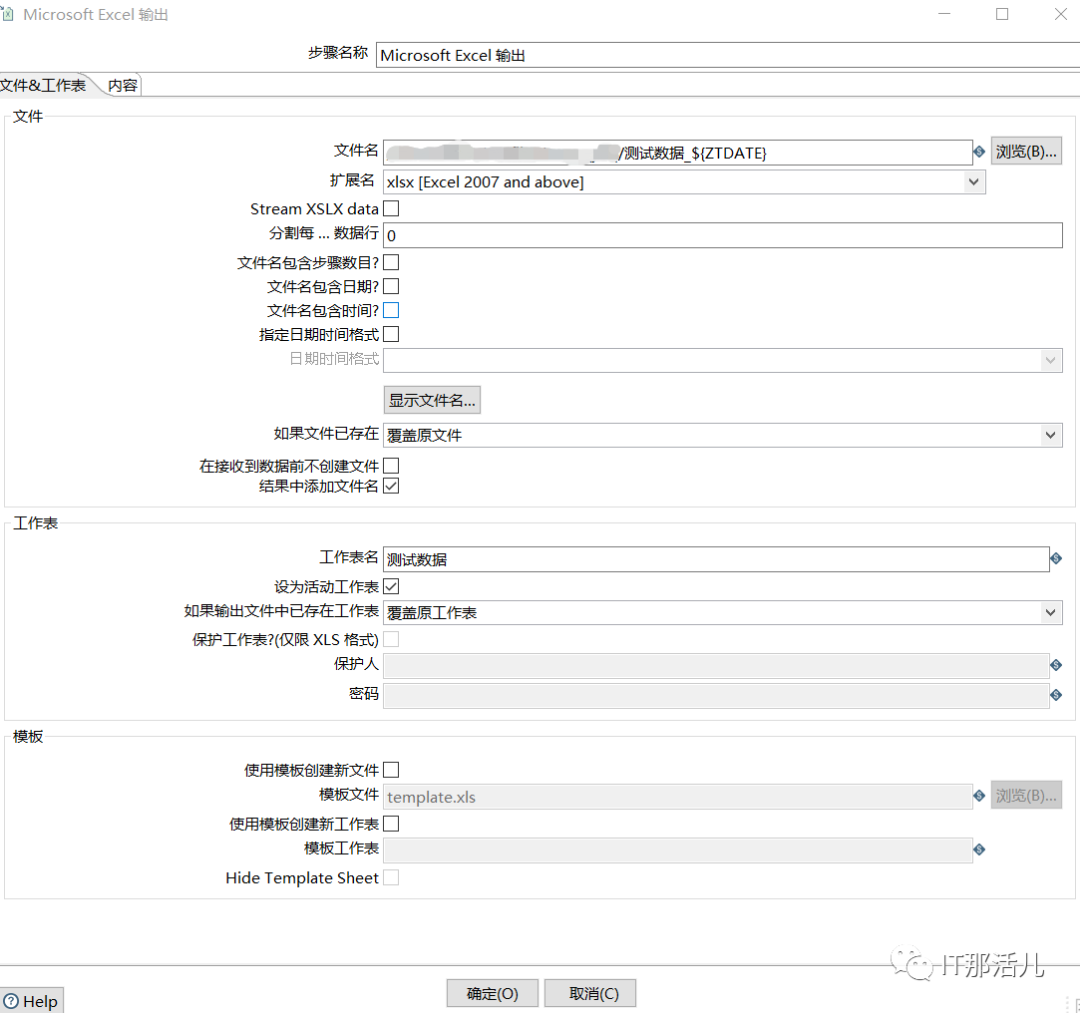
Task: Uncheck 设为活动工作表 checkbox
Action: 391,587
